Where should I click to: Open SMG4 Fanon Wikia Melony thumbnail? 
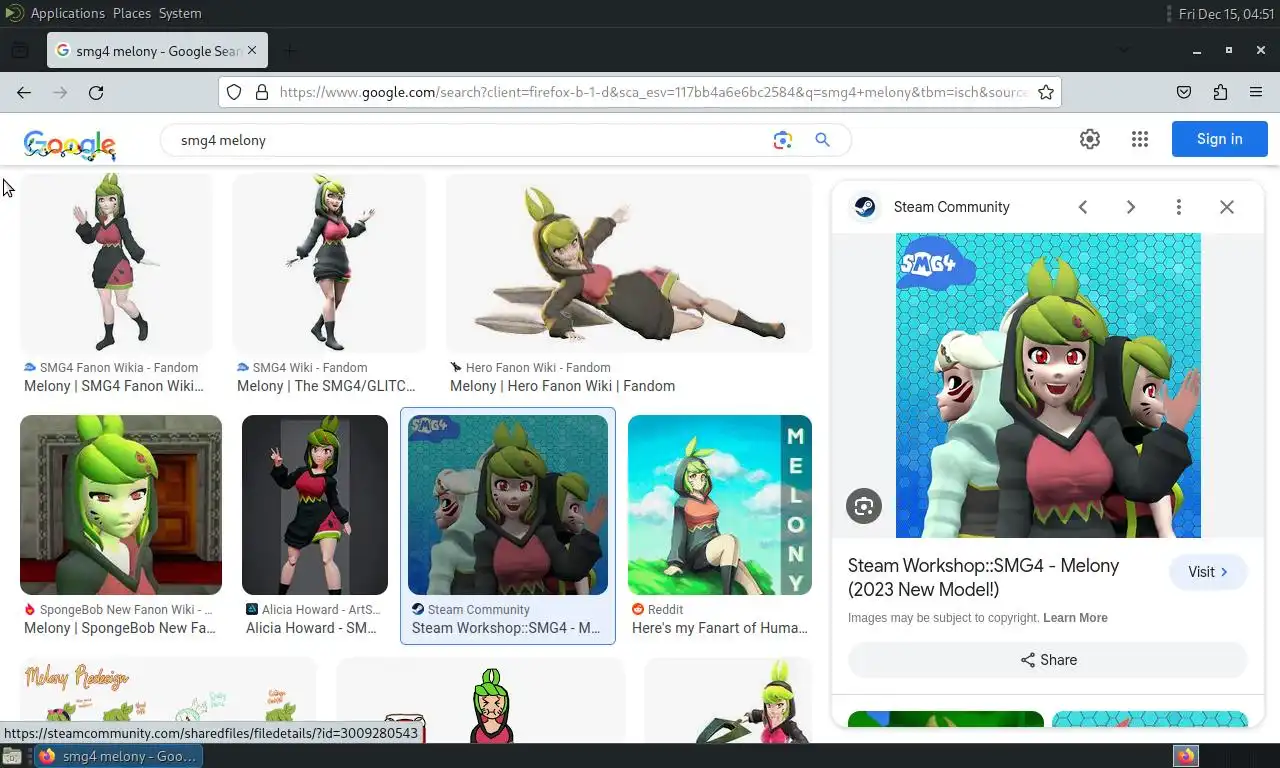[x=117, y=262]
